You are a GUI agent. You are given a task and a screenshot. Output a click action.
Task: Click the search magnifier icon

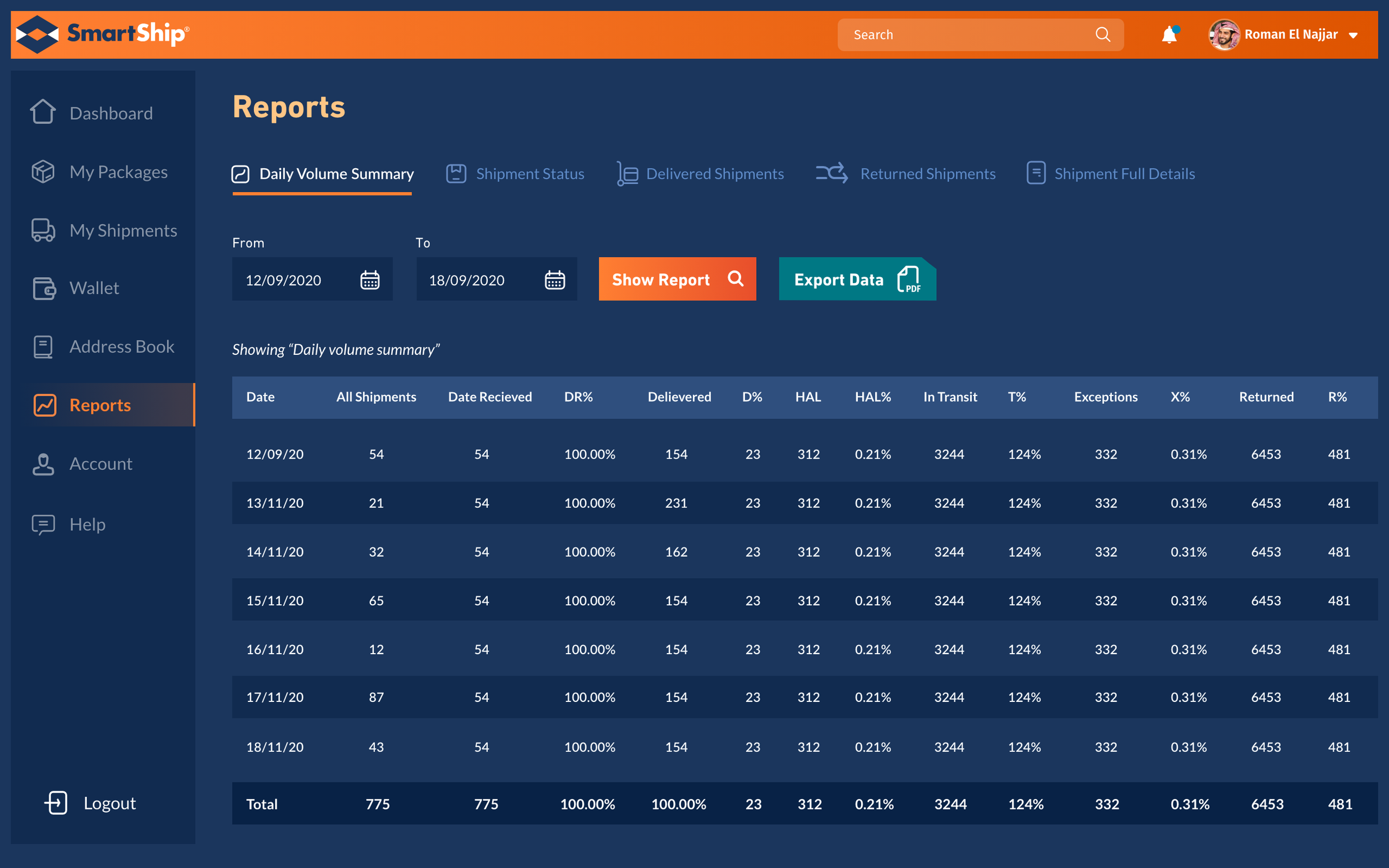point(1102,34)
